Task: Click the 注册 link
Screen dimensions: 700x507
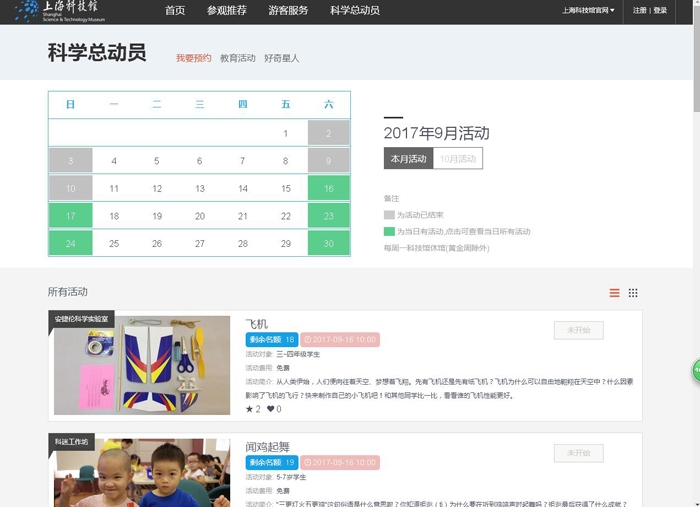Action: click(x=639, y=10)
